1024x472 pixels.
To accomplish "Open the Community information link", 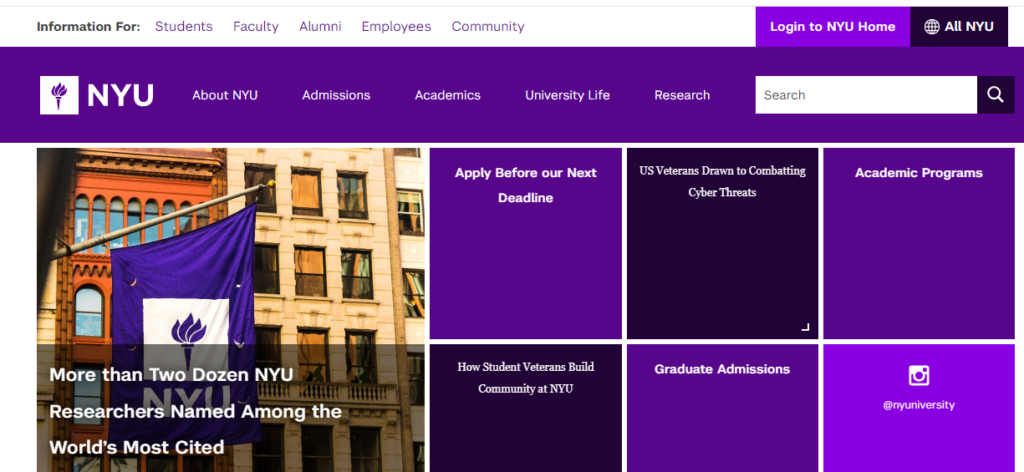I will coord(487,27).
